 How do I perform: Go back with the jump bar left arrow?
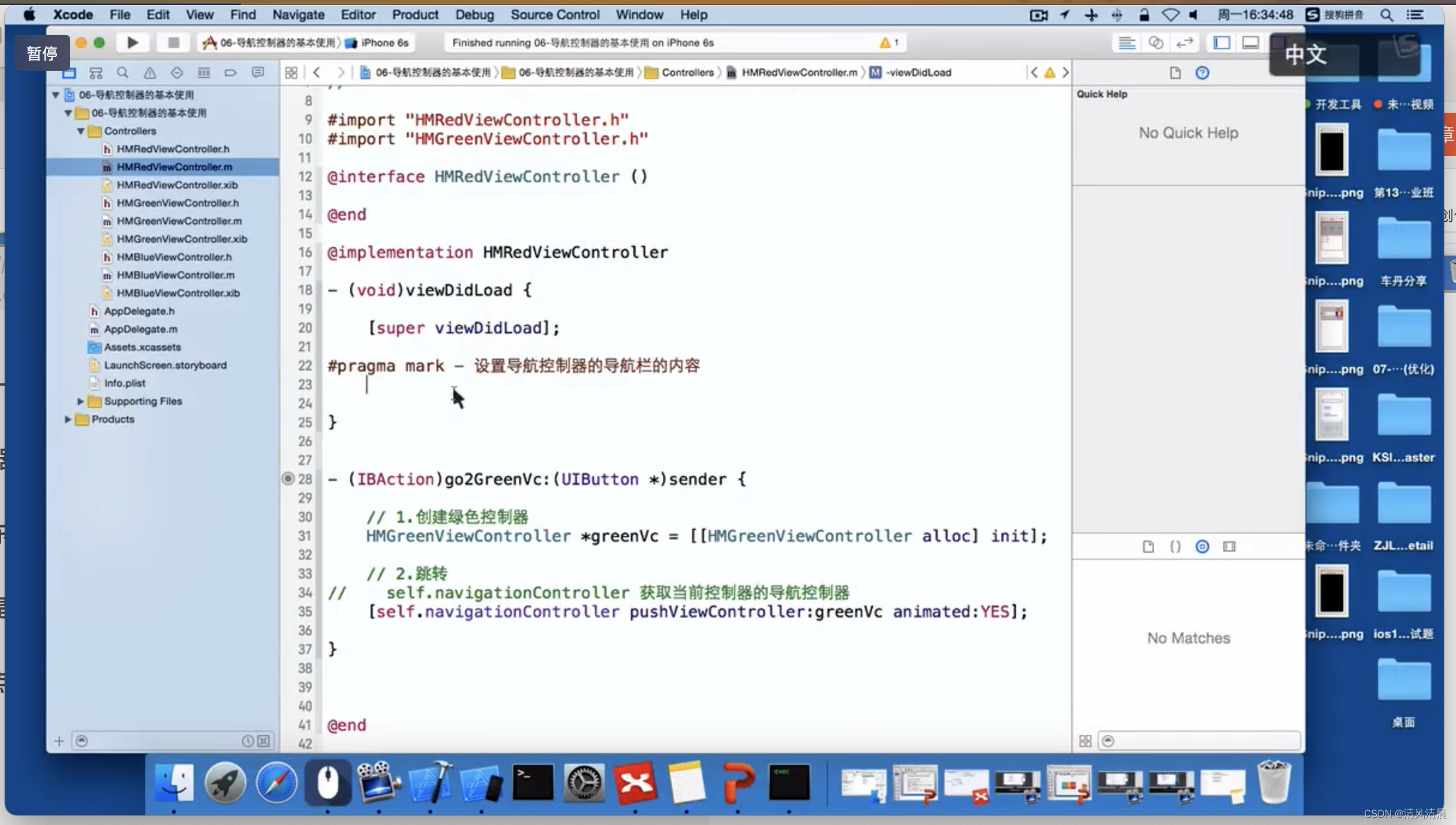tap(317, 73)
